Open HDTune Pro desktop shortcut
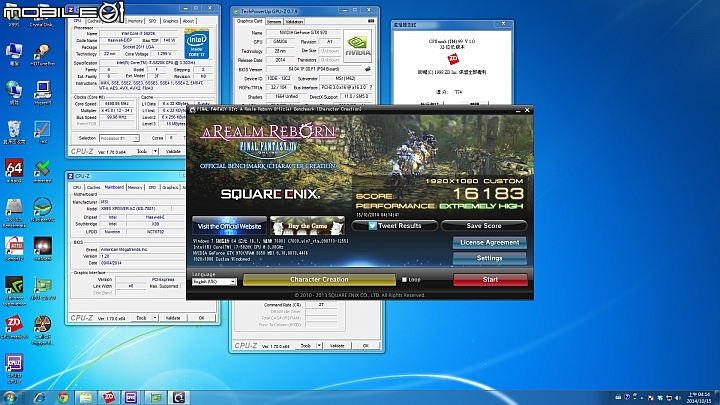 42,55
